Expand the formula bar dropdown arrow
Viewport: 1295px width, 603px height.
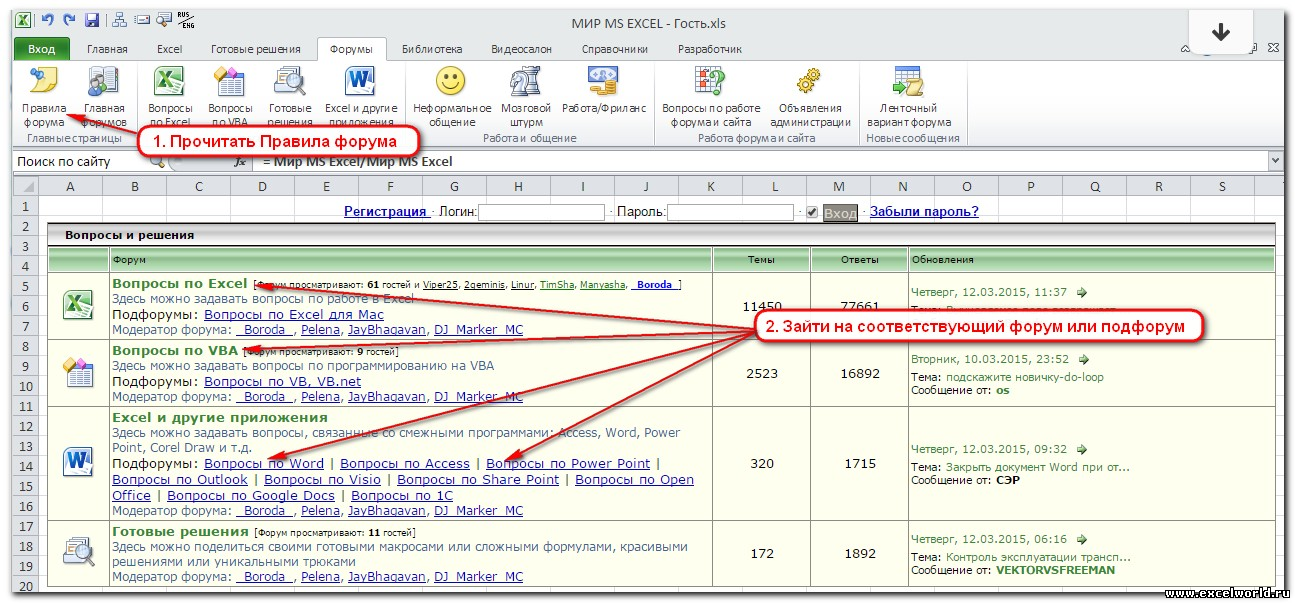point(1274,161)
